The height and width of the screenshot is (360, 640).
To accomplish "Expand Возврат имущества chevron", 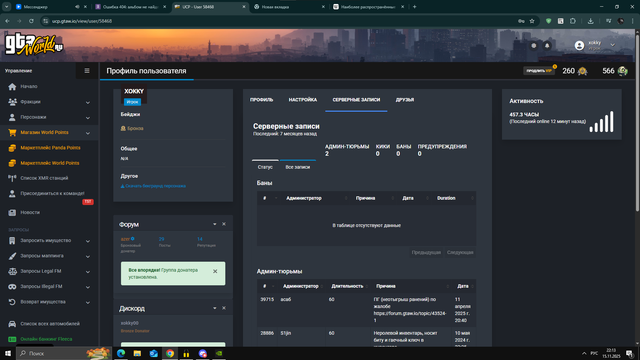I will [x=88, y=303].
